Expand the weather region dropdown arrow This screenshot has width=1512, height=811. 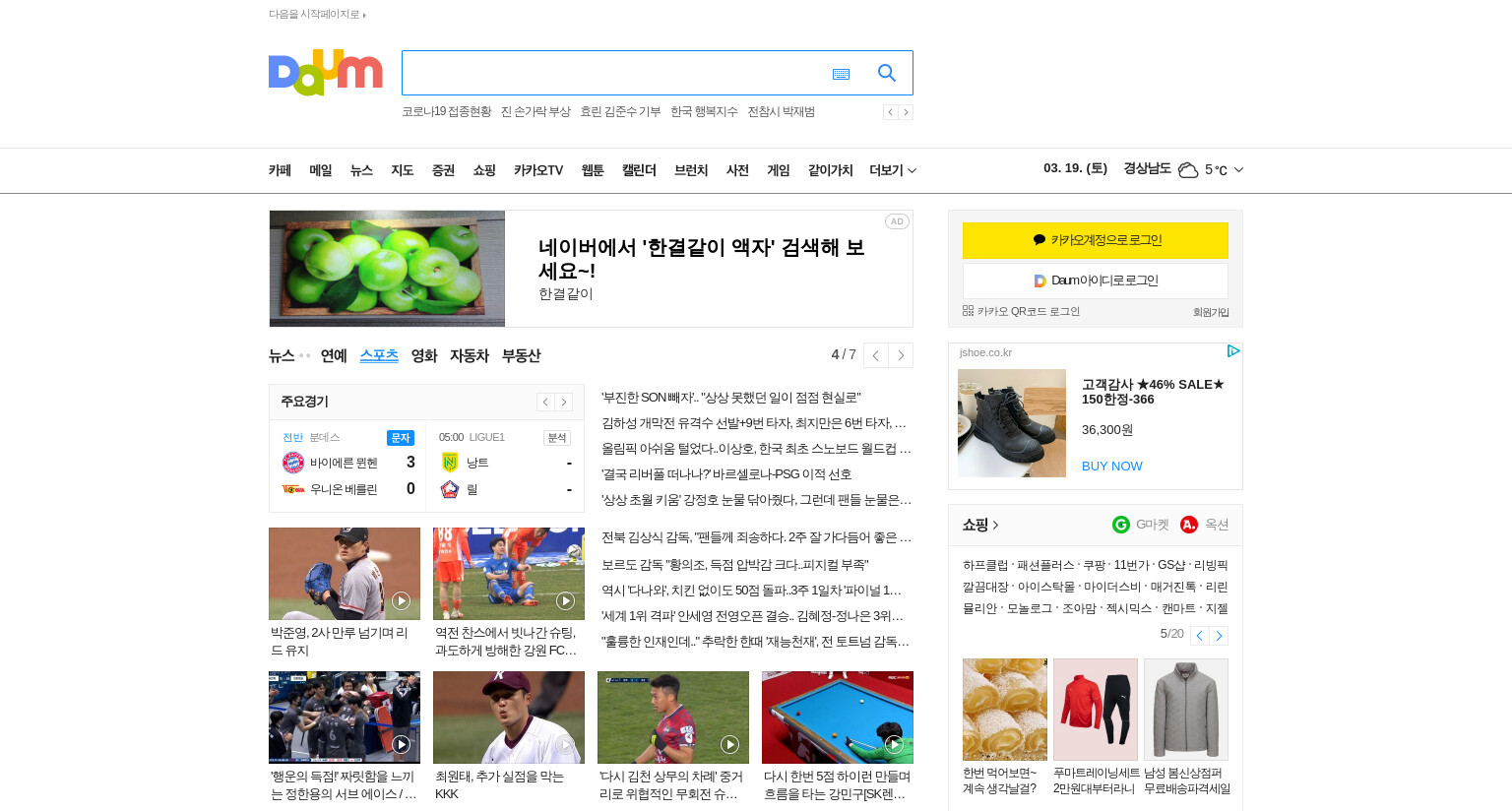(x=1238, y=170)
